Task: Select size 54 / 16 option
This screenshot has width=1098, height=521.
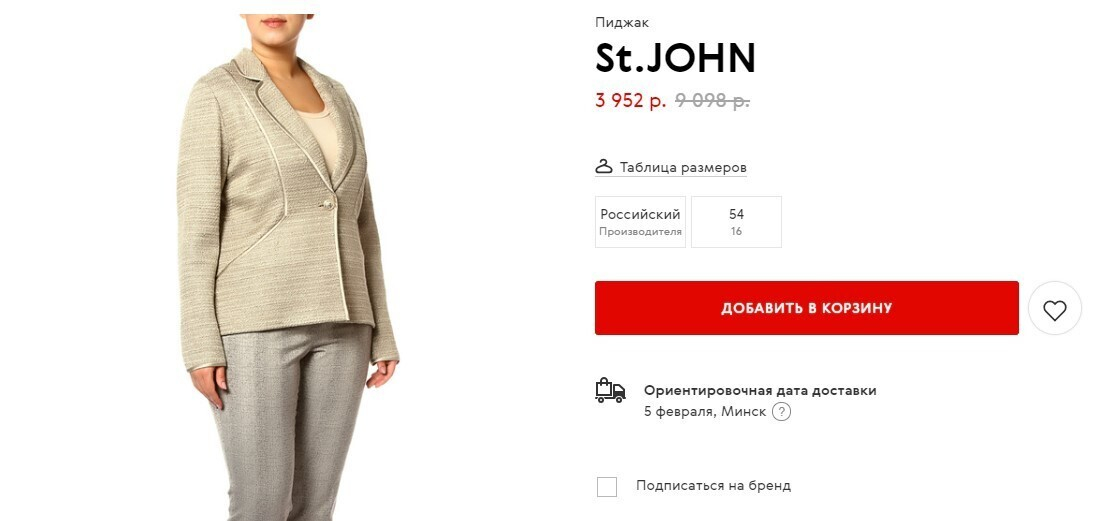Action: click(x=736, y=222)
